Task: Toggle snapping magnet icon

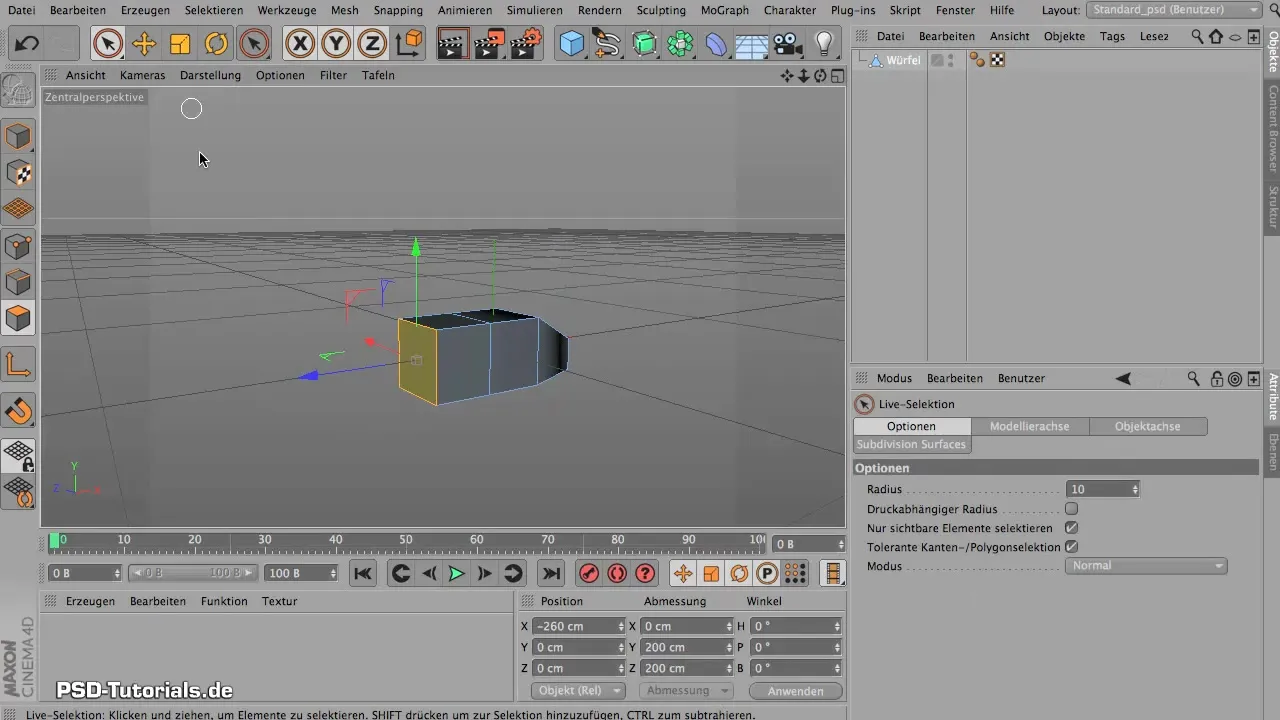Action: pos(19,410)
